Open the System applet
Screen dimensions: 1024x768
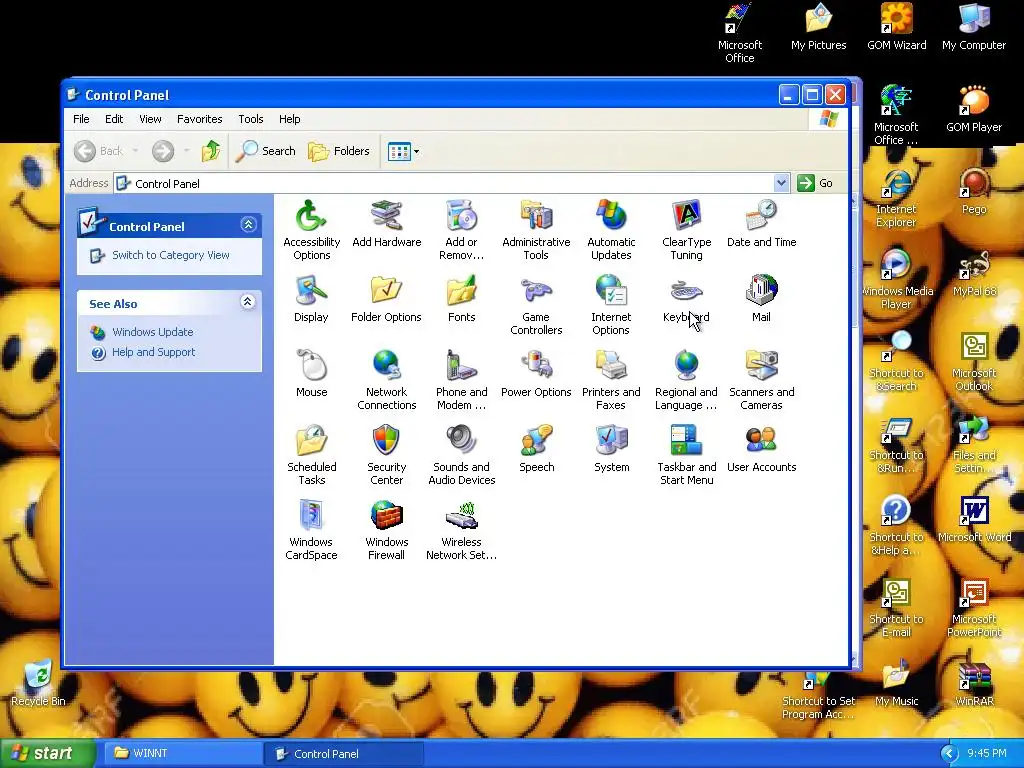[x=611, y=449]
